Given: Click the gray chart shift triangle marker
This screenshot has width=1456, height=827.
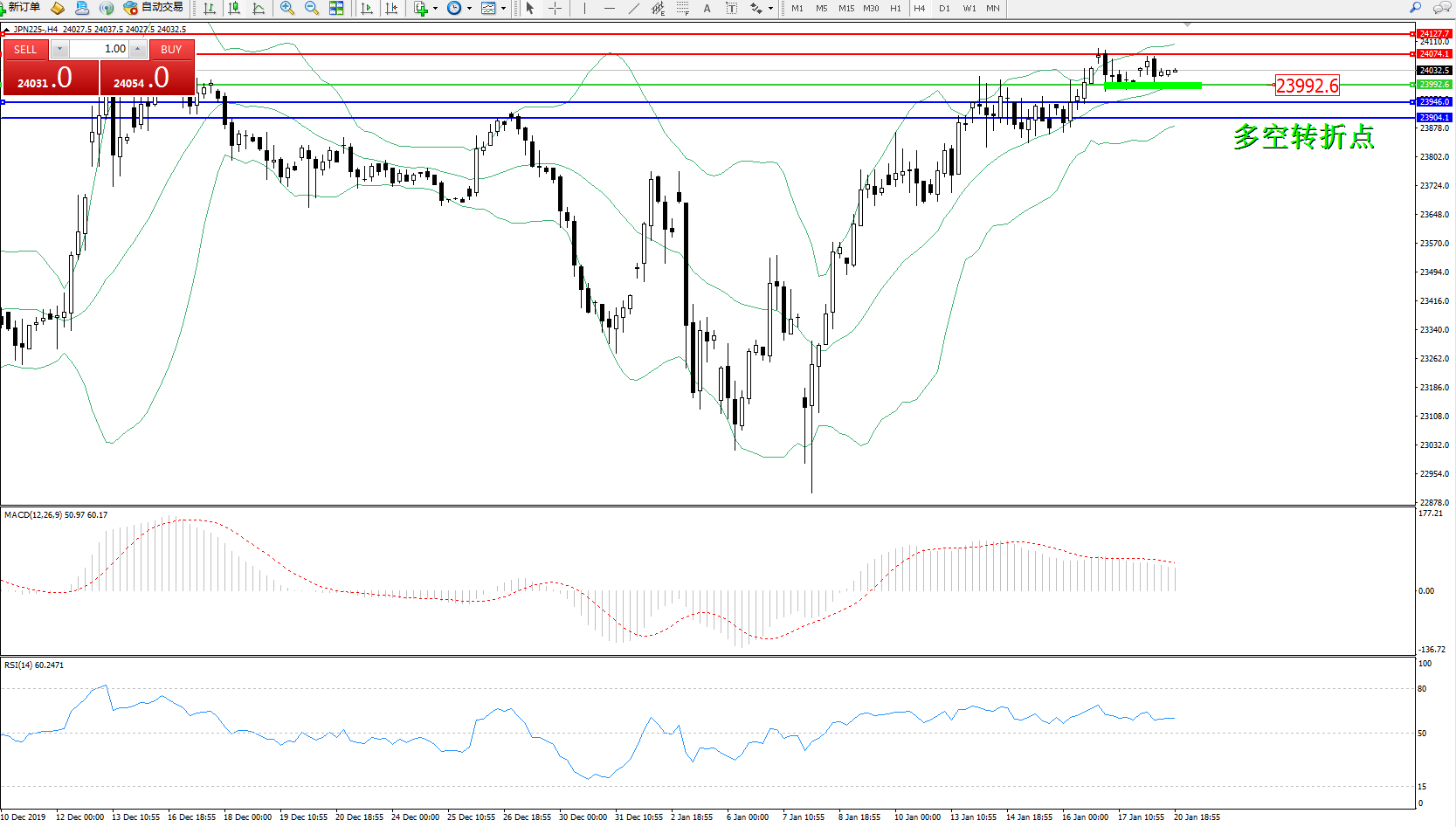Looking at the screenshot, I should pyautogui.click(x=1187, y=24).
